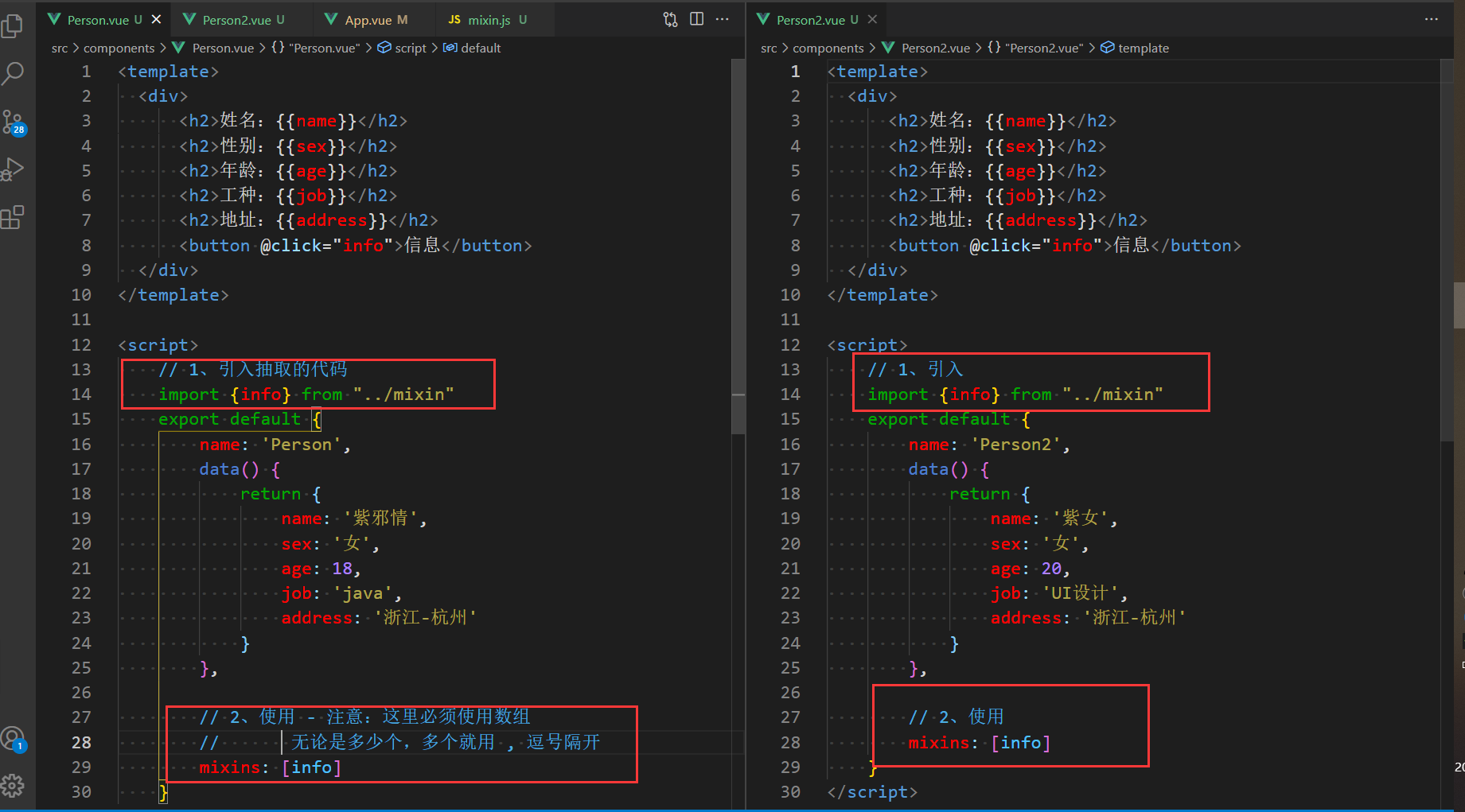Click "name: 'Person2'," in right editor
The width and height of the screenshot is (1465, 812).
coord(989,444)
